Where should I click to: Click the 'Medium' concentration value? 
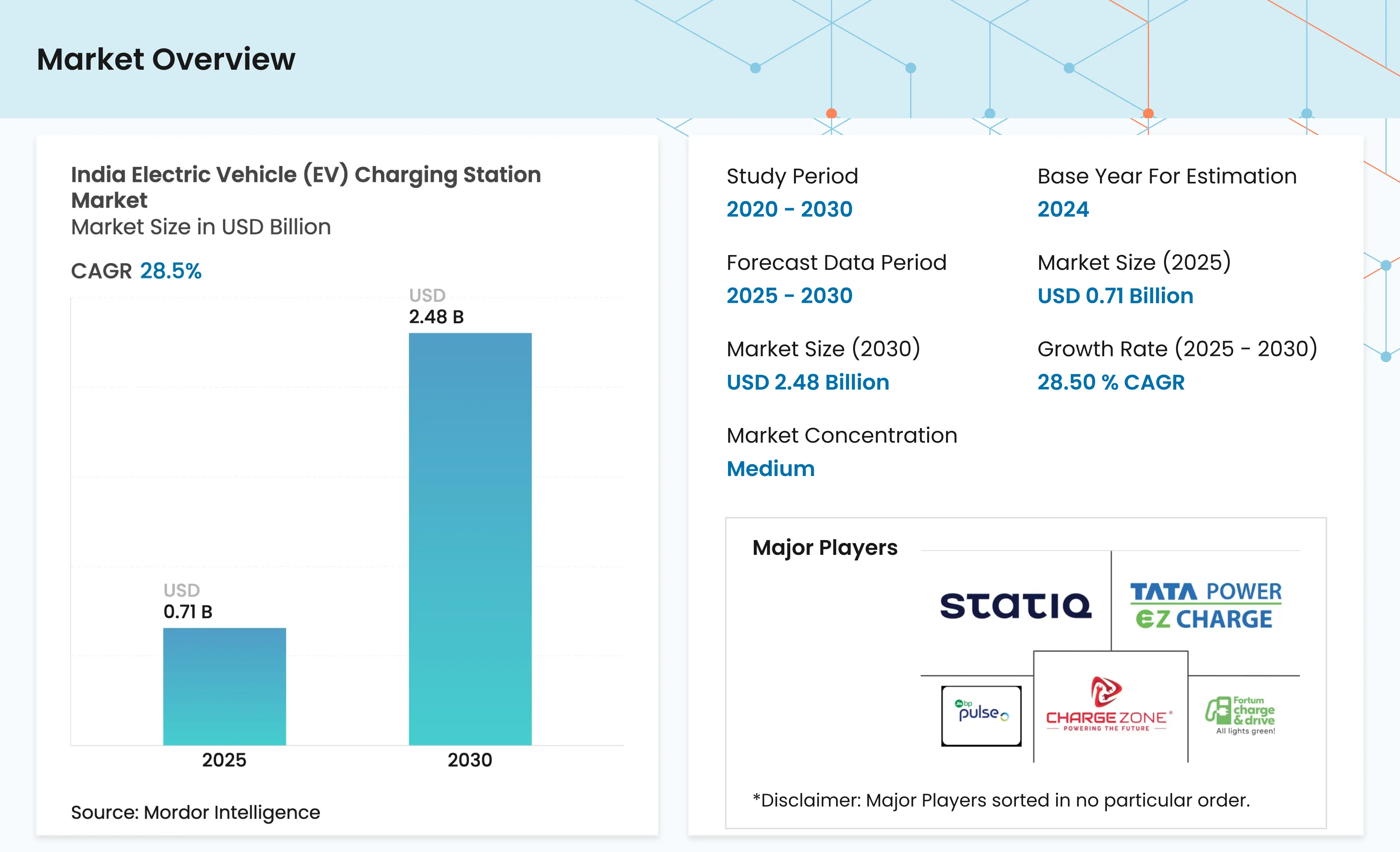(x=771, y=468)
